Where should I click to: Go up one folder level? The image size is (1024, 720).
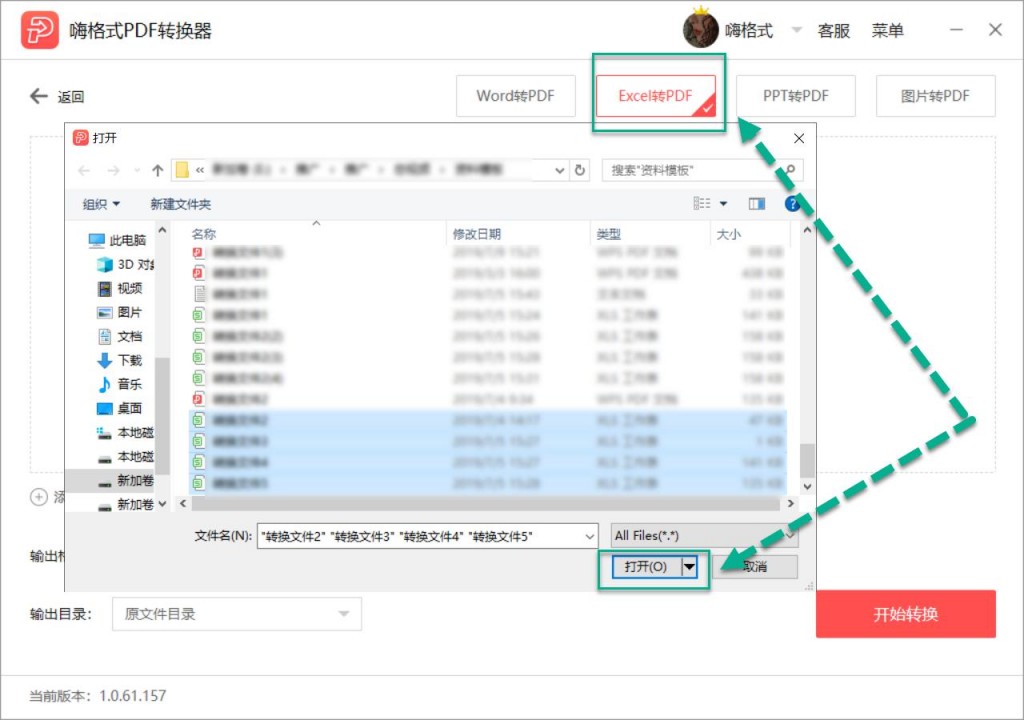(x=157, y=171)
